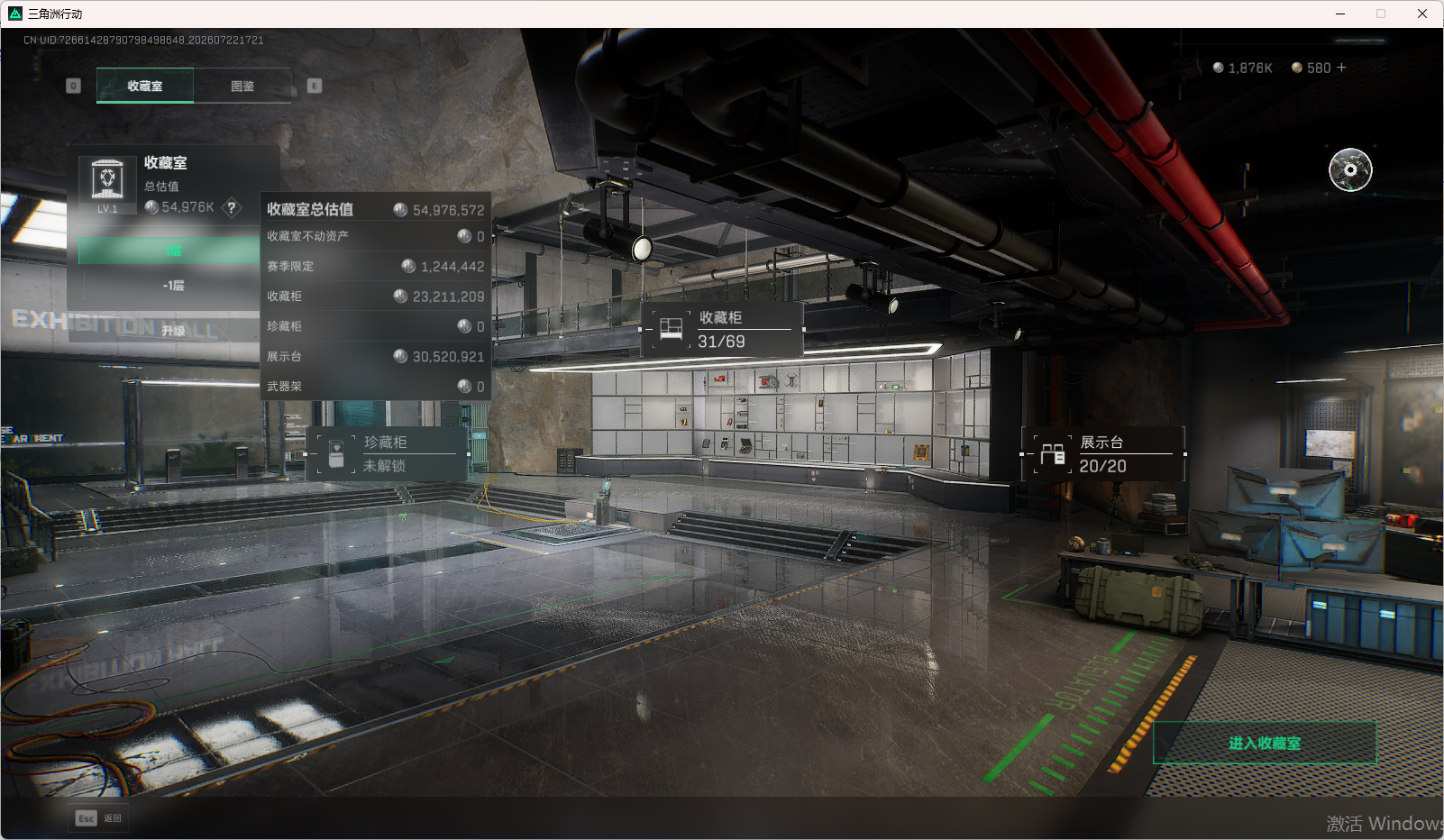
Task: Click the coin icon beside 1,244,442
Action: (x=408, y=266)
